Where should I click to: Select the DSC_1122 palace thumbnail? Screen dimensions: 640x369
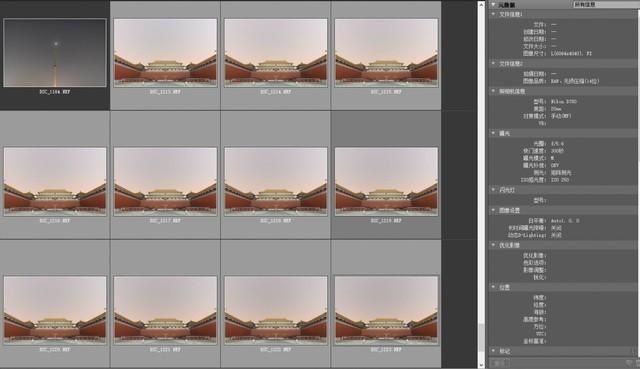[276, 311]
